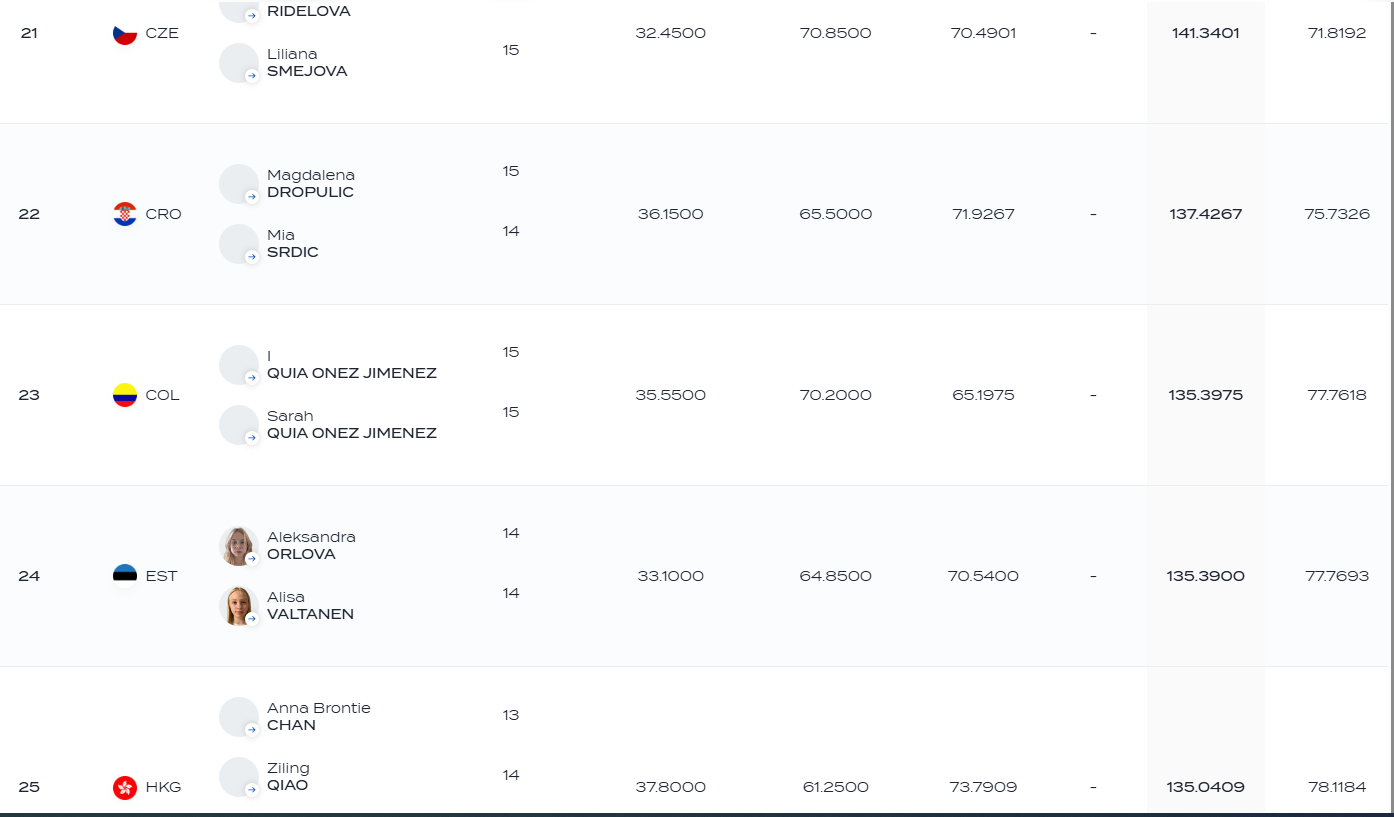Click the COL total score 135.3975
1394x817 pixels.
coord(1205,395)
